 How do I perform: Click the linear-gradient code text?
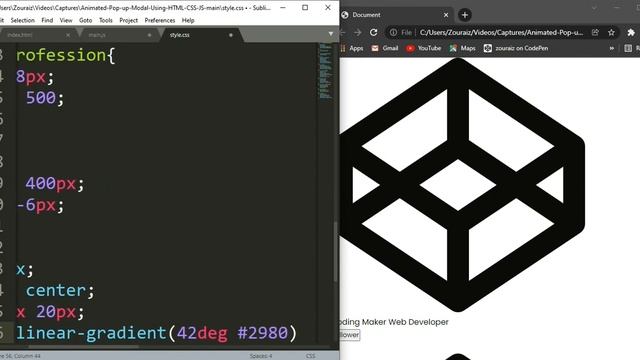tap(91, 333)
